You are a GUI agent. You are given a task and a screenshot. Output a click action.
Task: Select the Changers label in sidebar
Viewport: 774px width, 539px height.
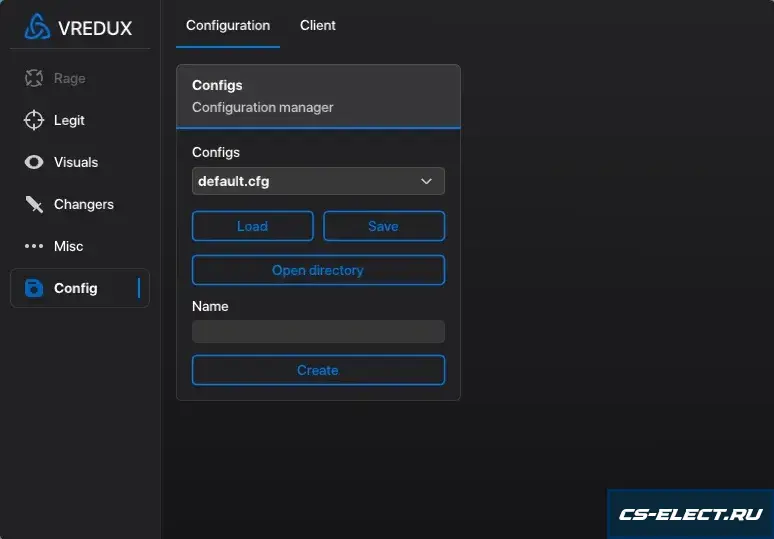point(84,204)
